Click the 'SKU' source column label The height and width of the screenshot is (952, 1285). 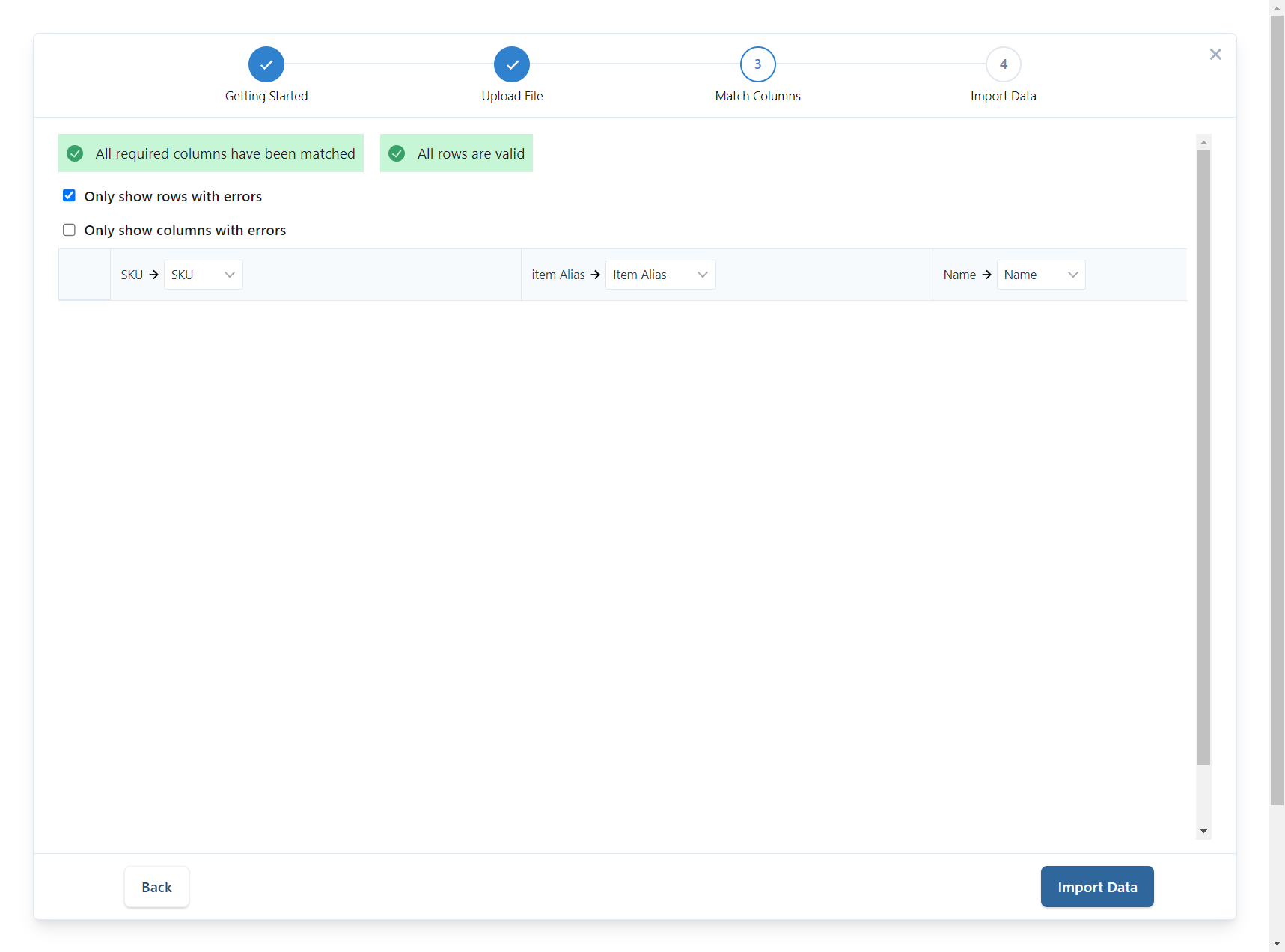[x=132, y=275]
